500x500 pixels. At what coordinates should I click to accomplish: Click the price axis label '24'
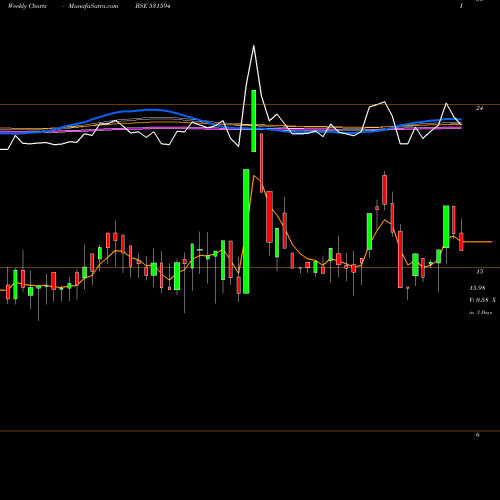point(479,108)
